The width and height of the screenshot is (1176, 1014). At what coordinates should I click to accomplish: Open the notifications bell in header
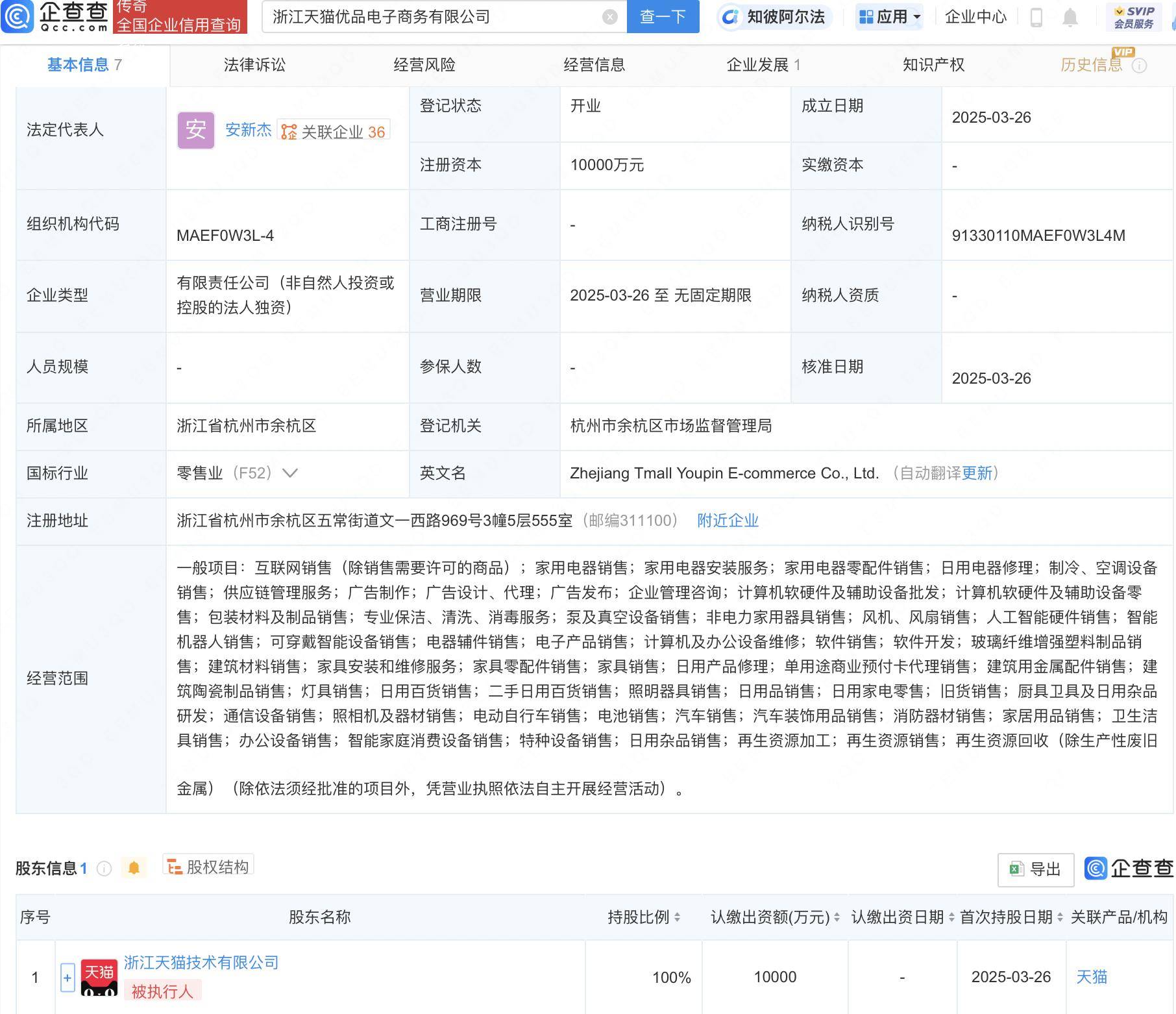point(1070,18)
